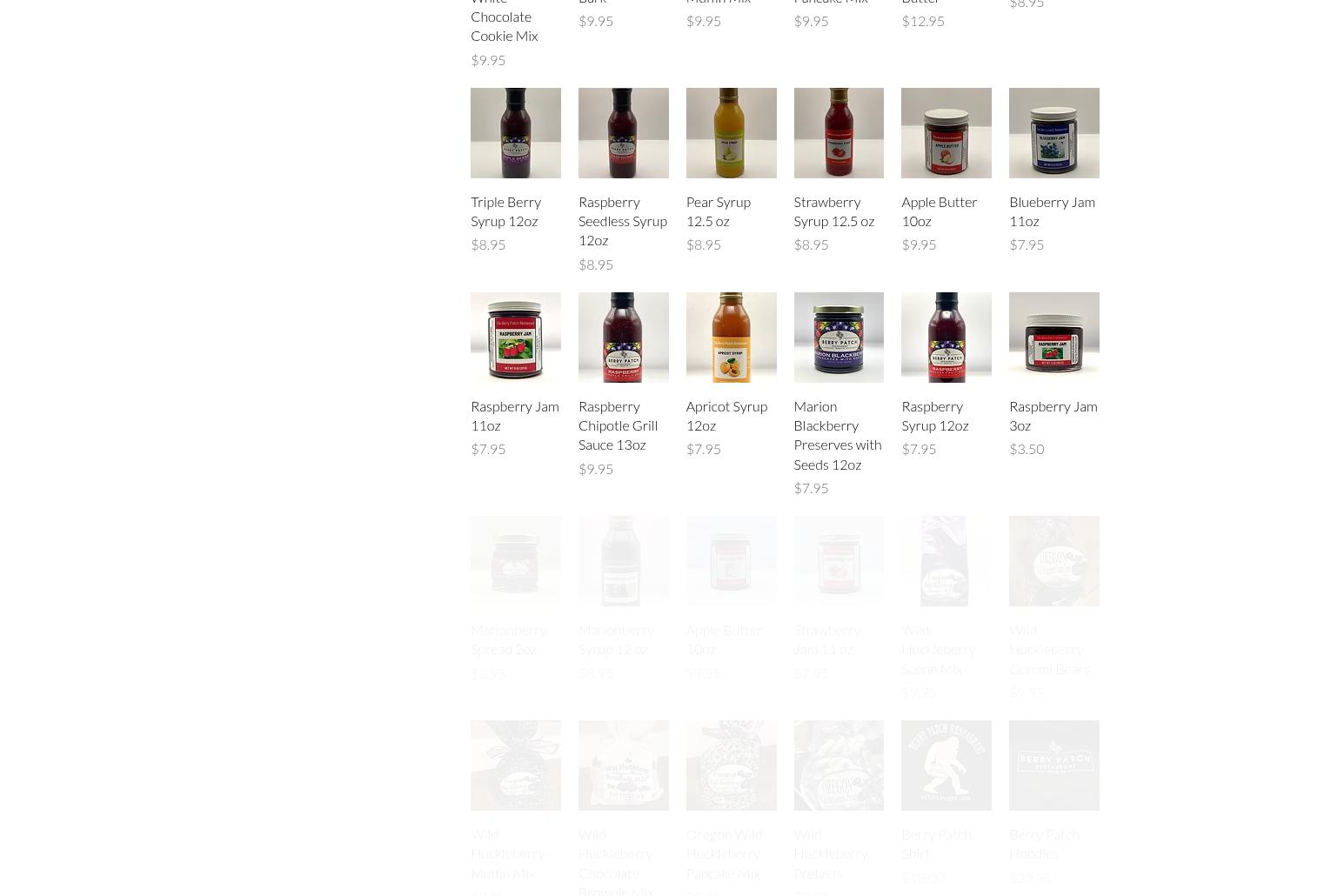This screenshot has height=896, width=1331.
Task: Open the Triple Berry Syrup 12oz product image
Action: point(515,132)
